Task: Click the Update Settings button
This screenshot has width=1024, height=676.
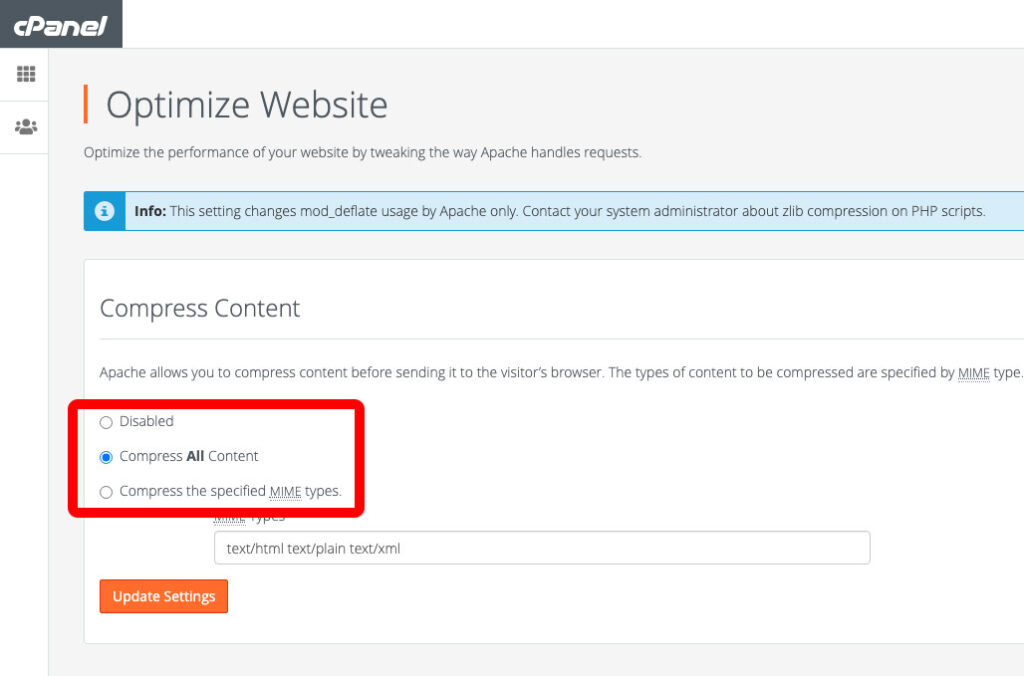Action: (163, 596)
